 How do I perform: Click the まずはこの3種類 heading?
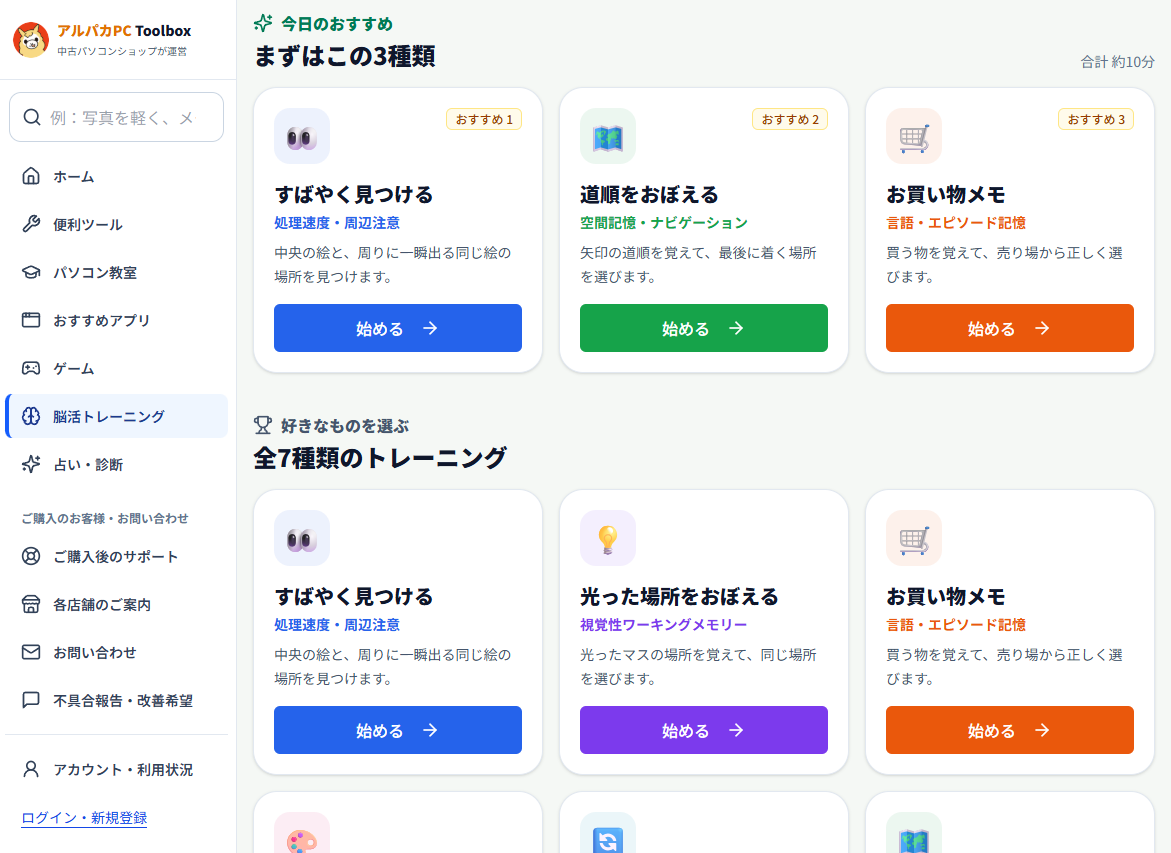click(x=344, y=56)
